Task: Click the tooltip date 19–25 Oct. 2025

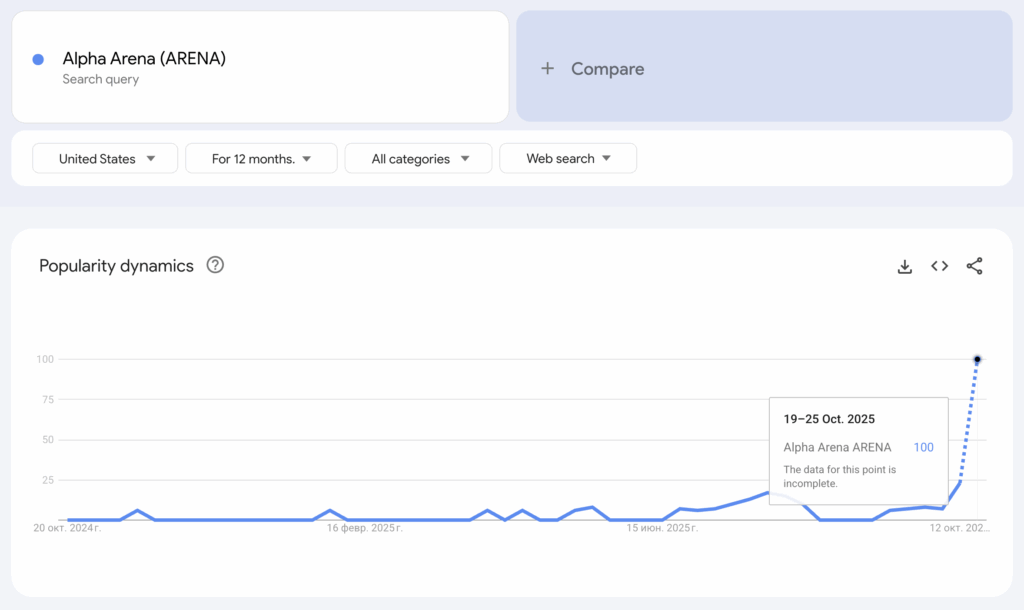Action: pyautogui.click(x=829, y=419)
